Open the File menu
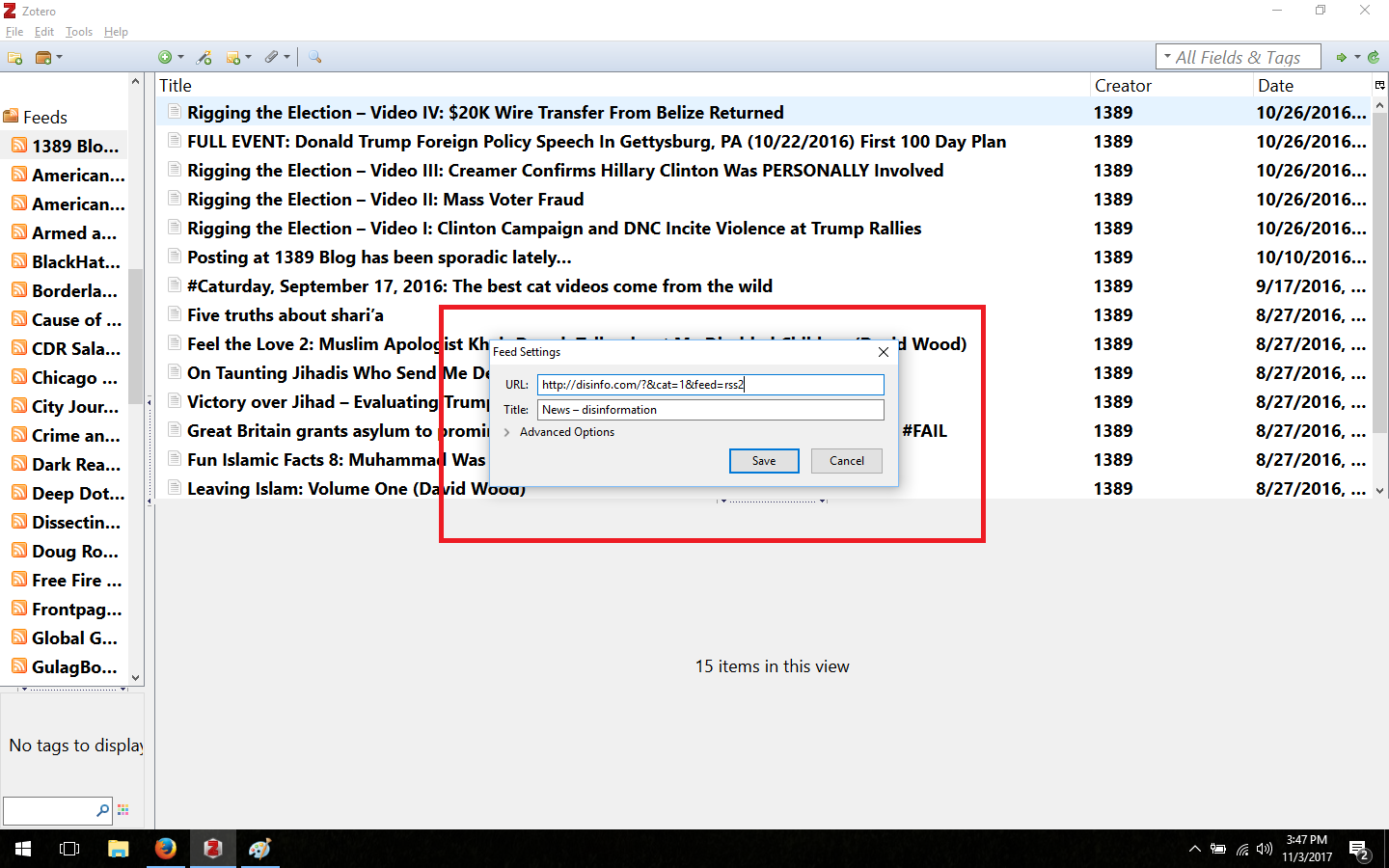This screenshot has height=868, width=1389. [14, 32]
